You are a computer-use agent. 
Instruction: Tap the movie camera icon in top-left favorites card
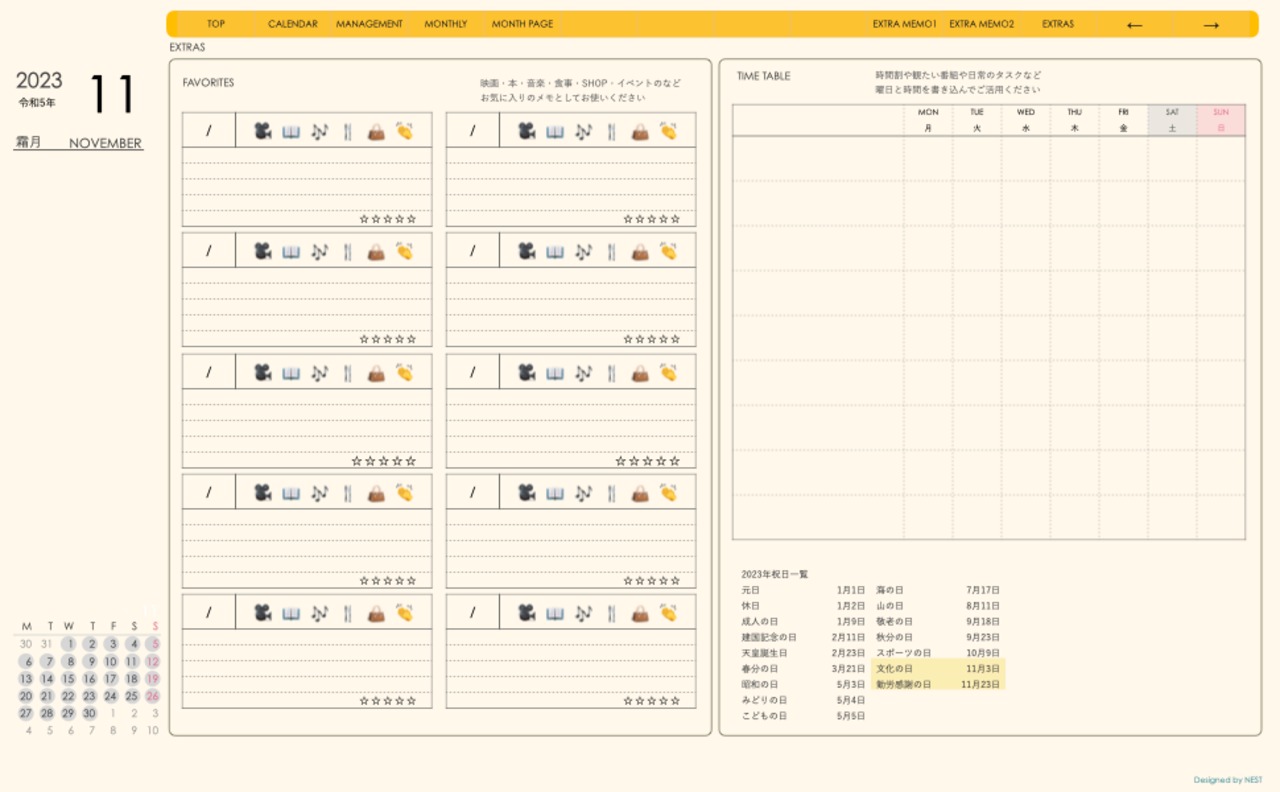click(x=262, y=131)
